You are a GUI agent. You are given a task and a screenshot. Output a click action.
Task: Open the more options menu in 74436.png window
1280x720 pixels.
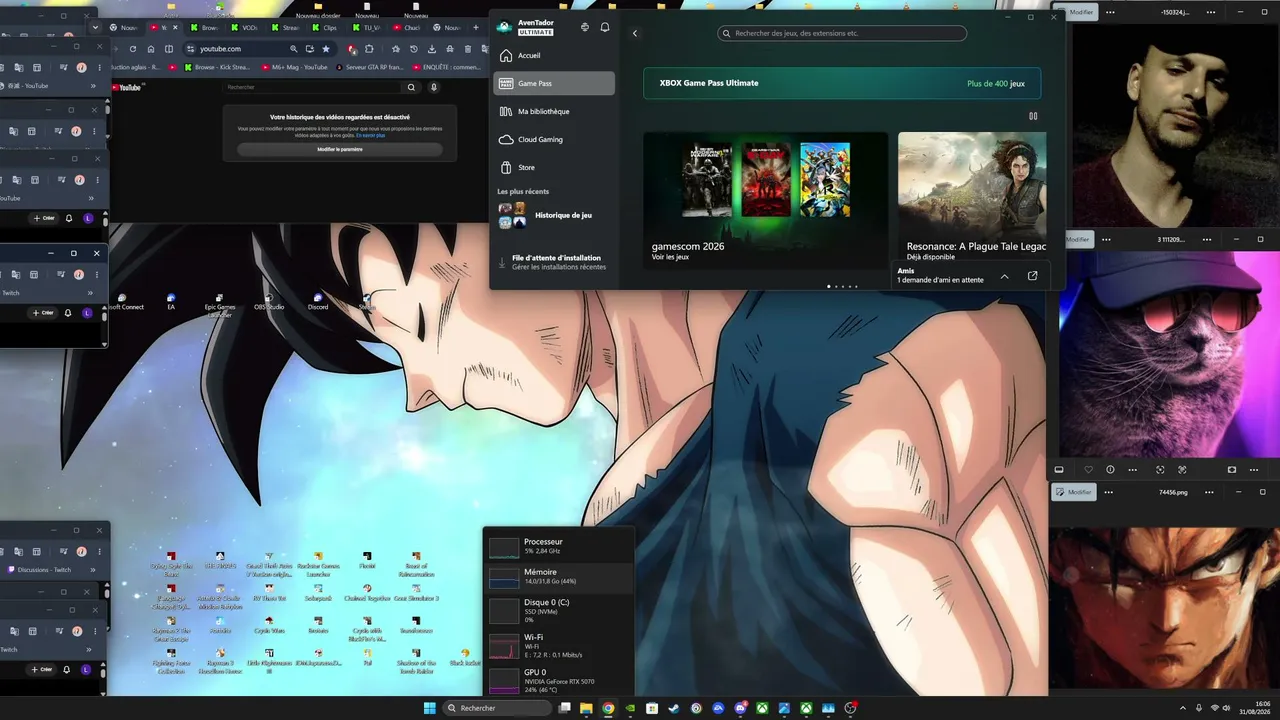point(1107,492)
